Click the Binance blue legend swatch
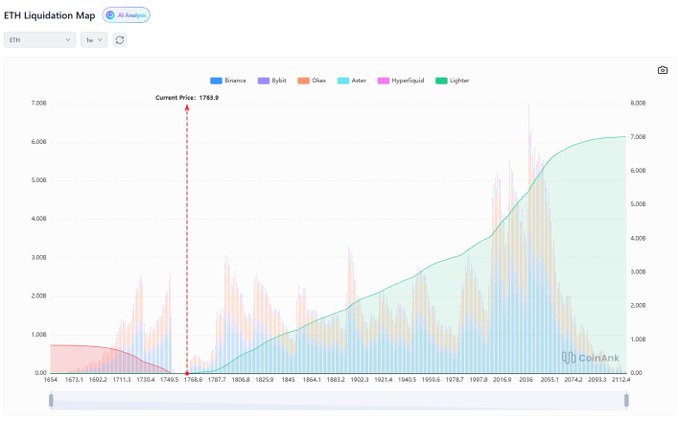The width and height of the screenshot is (680, 422). coord(216,81)
